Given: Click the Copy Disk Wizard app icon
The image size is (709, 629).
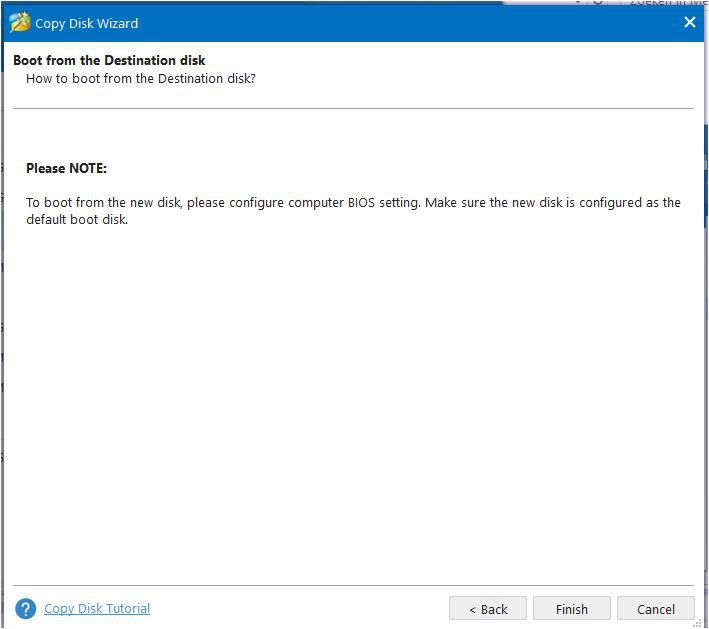Looking at the screenshot, I should 19,22.
